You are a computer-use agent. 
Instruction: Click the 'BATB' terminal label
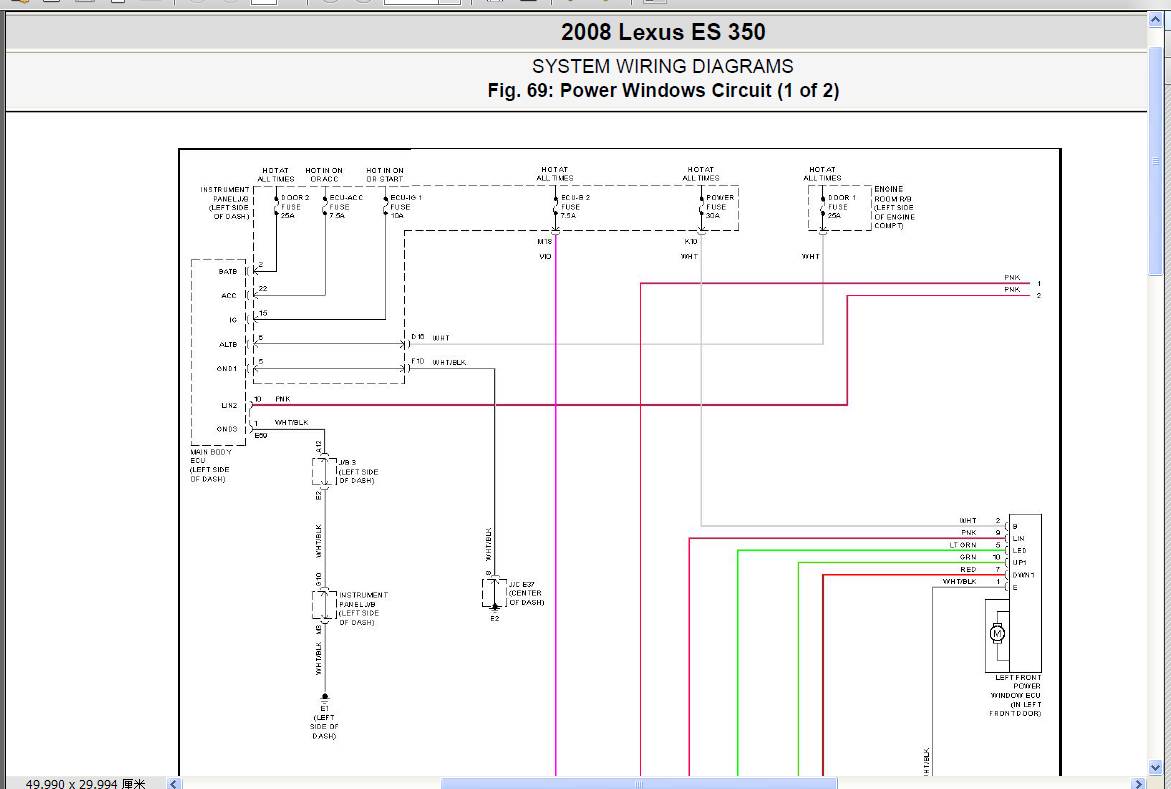[x=228, y=271]
